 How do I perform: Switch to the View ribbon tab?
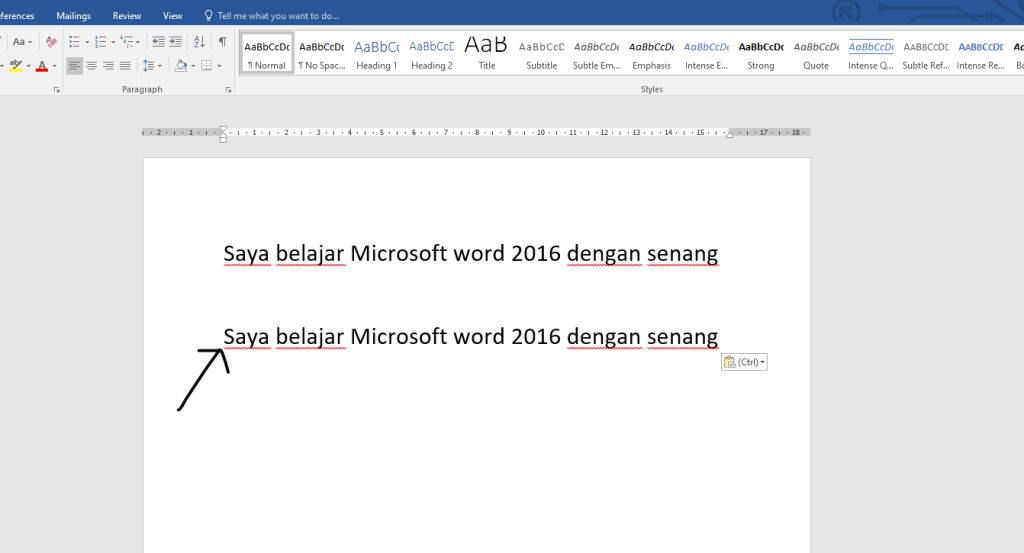172,16
